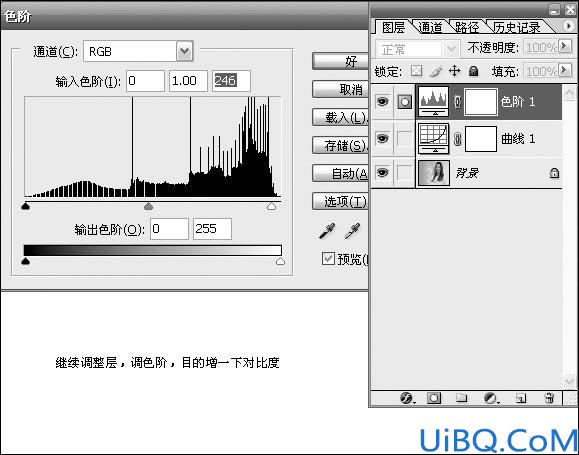Select the gray point eyedropper
Viewport: 579px width, 455px height.
pos(352,231)
